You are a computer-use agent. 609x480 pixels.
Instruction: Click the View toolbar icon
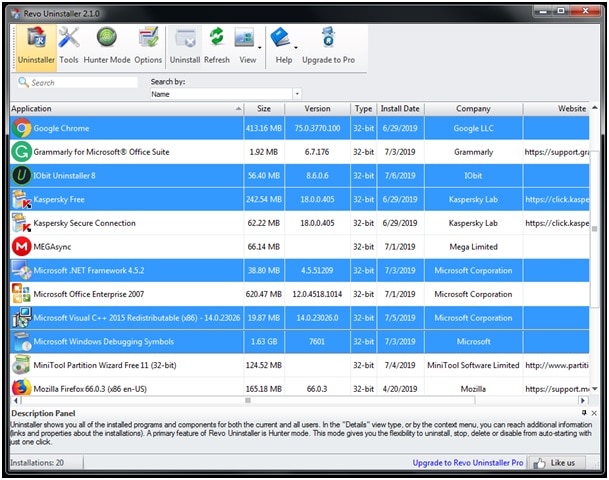click(245, 38)
